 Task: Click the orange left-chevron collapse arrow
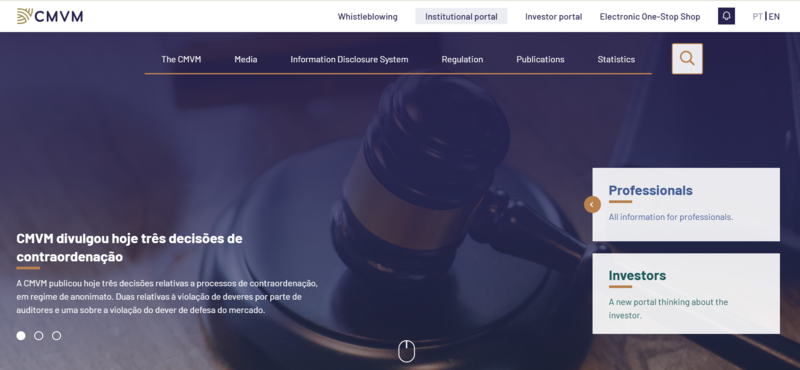tap(592, 205)
